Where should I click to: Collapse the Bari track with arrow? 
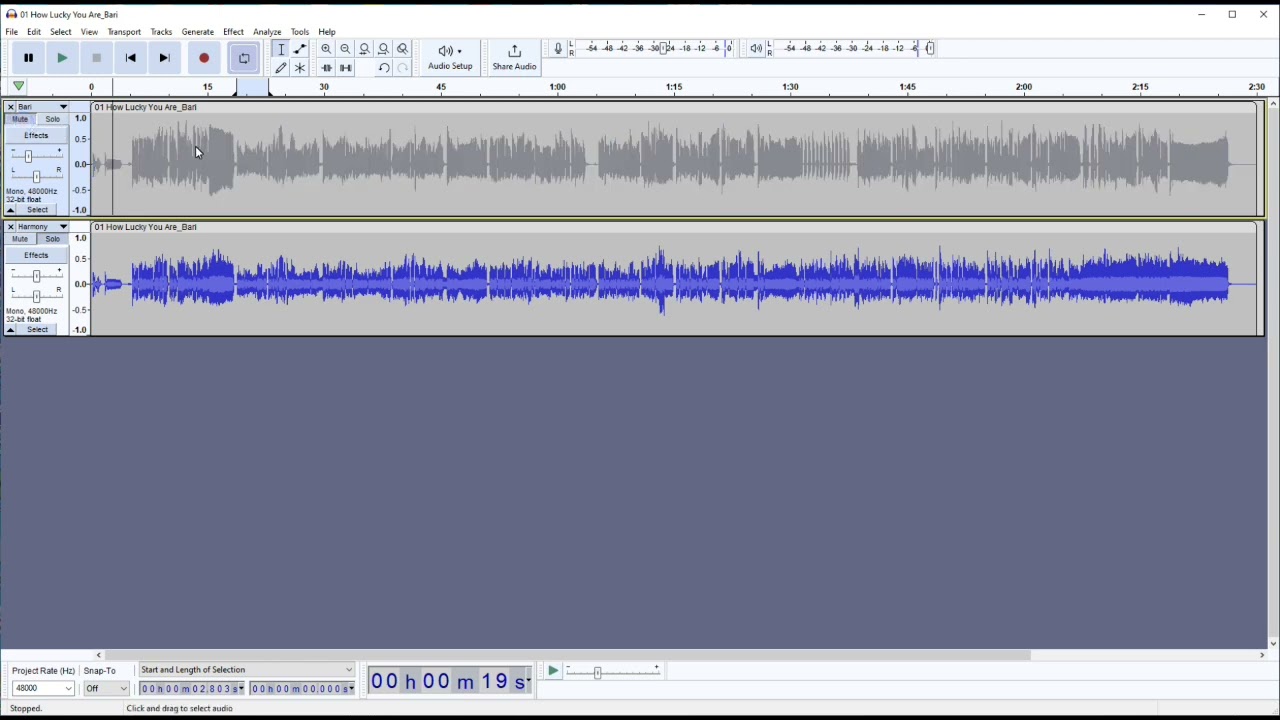point(11,211)
